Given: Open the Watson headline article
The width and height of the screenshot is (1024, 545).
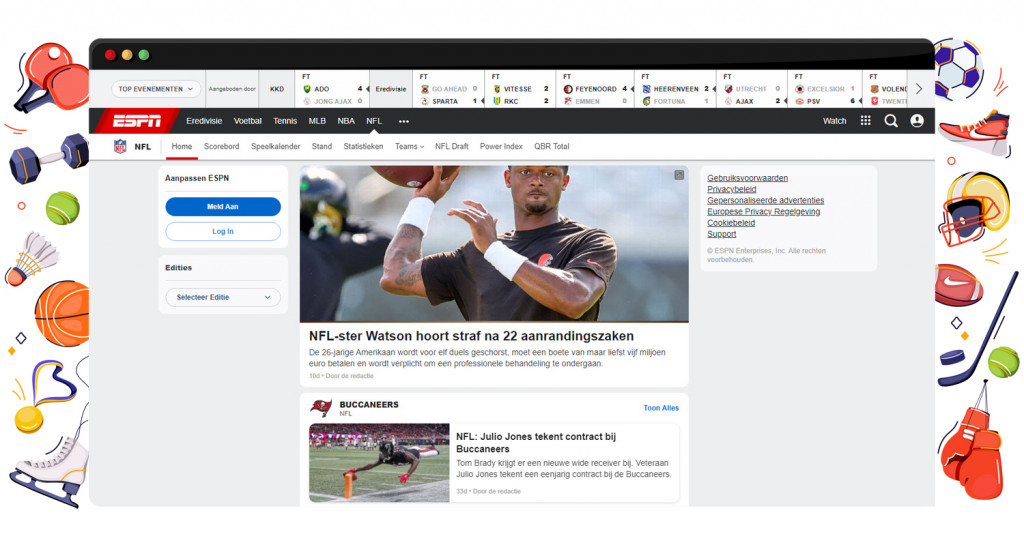Looking at the screenshot, I should click(x=471, y=336).
